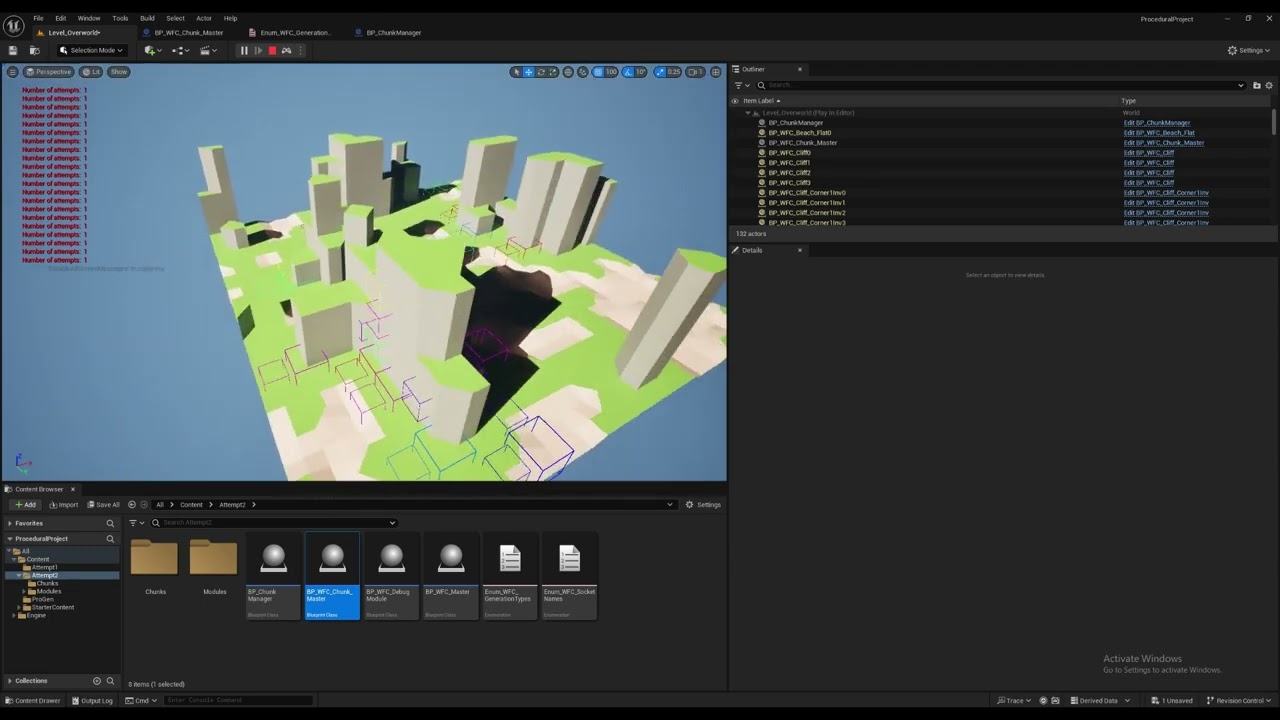Open the Trace dropdown in status bar

tap(1014, 701)
